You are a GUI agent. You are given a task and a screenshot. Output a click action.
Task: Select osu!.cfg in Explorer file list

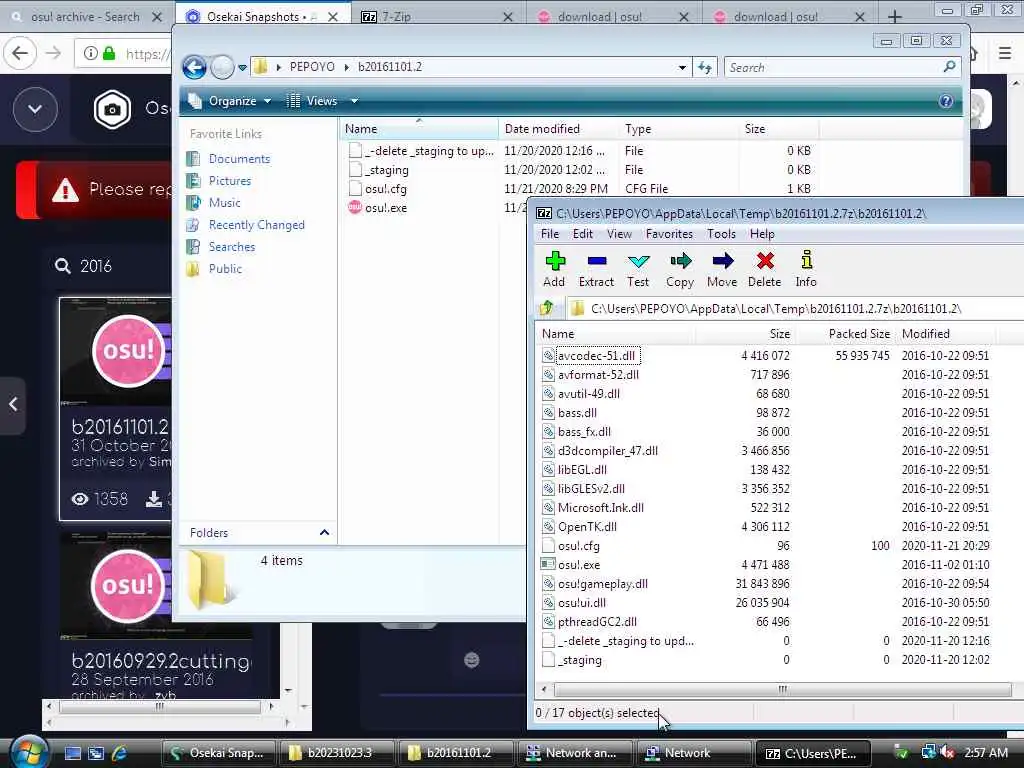(x=385, y=189)
